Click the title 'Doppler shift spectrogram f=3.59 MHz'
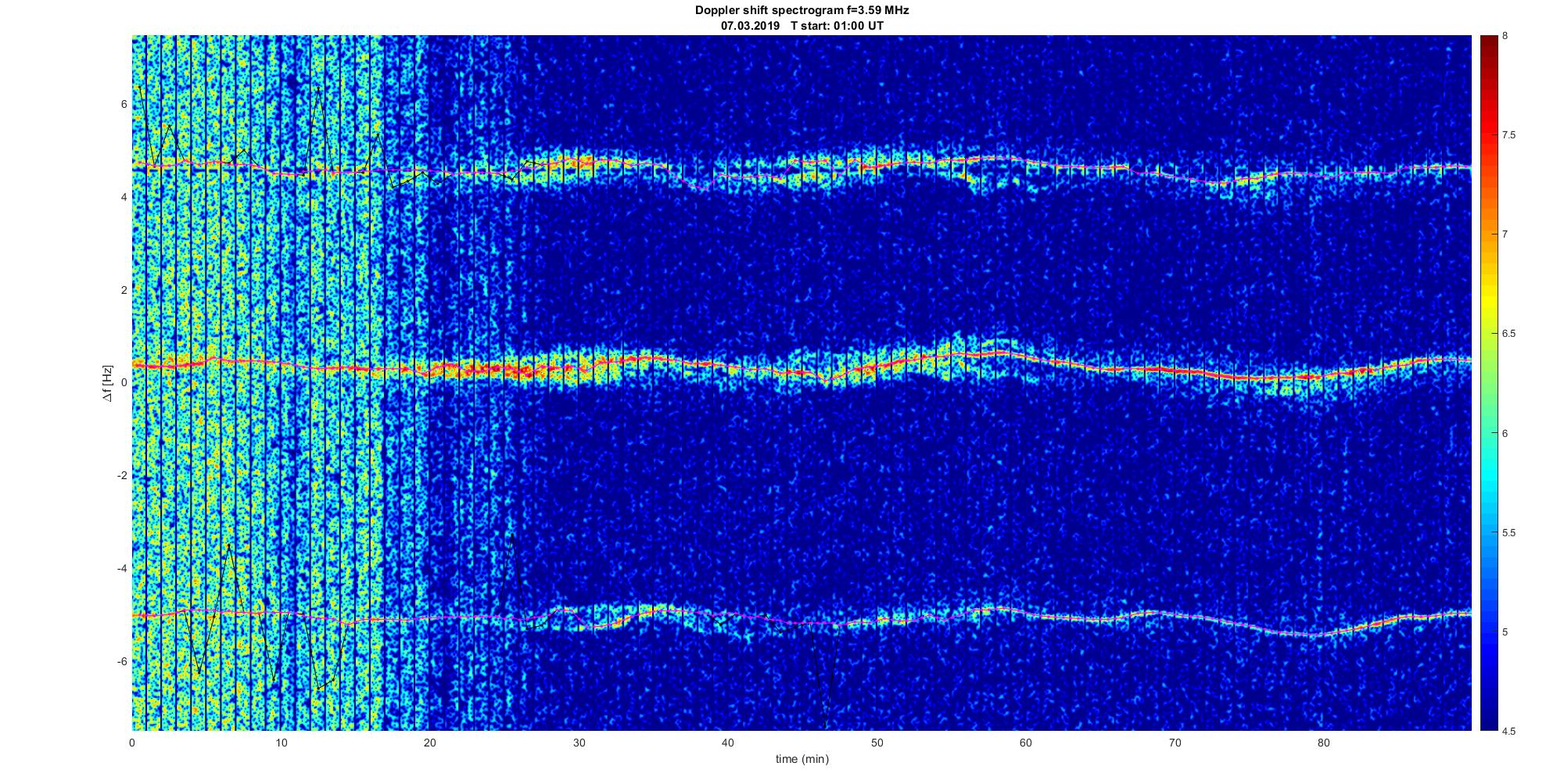This screenshot has height=784, width=1564. [x=802, y=11]
